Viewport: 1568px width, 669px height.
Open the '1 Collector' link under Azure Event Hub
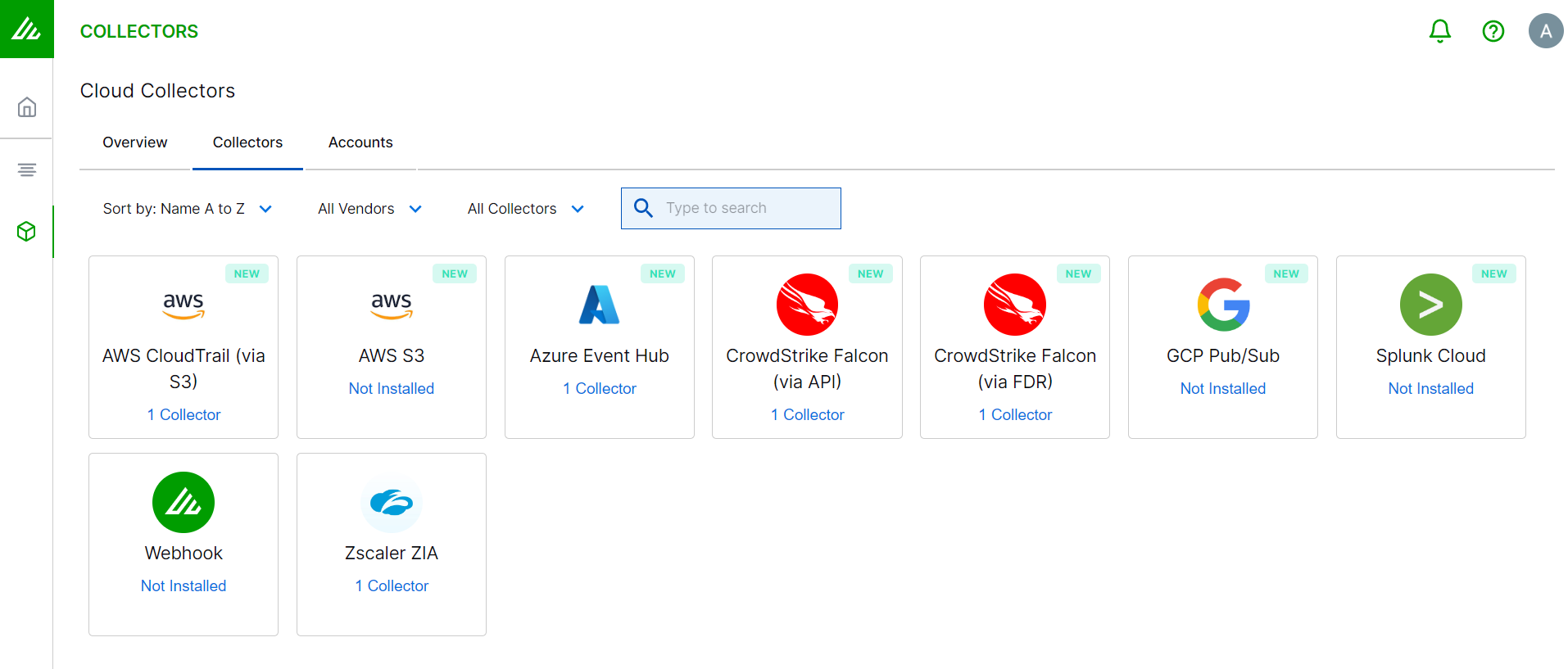pyautogui.click(x=600, y=388)
